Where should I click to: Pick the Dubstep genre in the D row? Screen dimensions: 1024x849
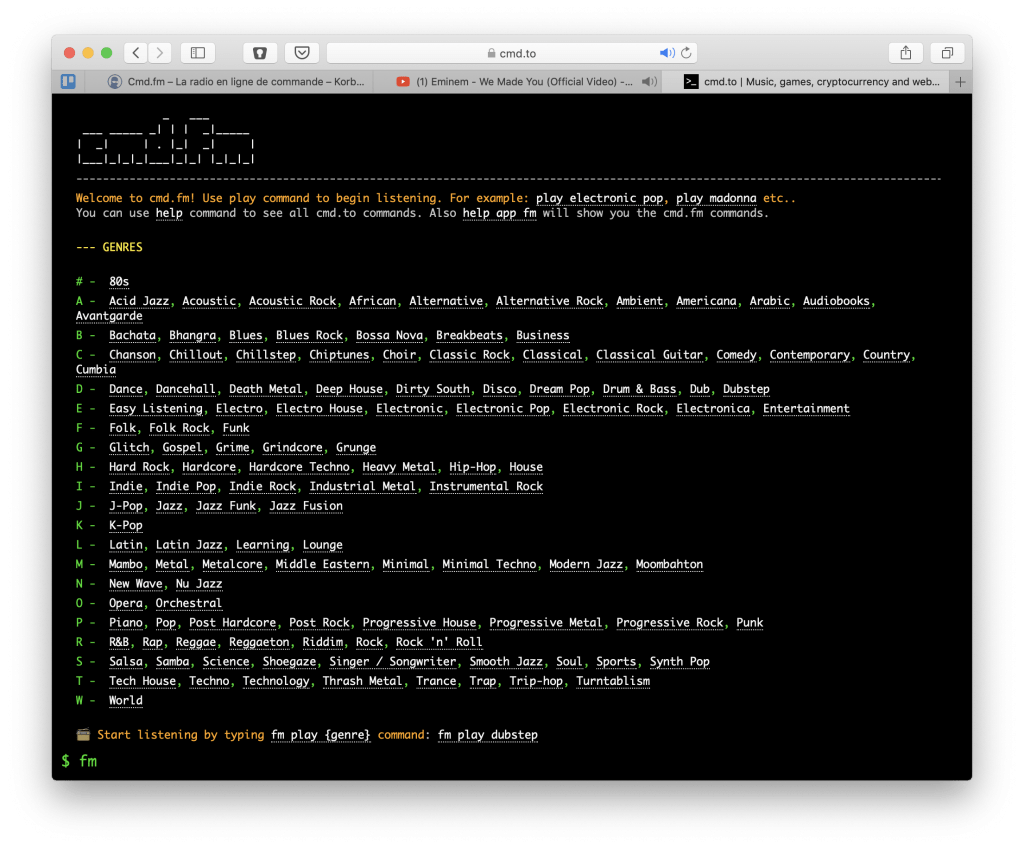click(746, 389)
